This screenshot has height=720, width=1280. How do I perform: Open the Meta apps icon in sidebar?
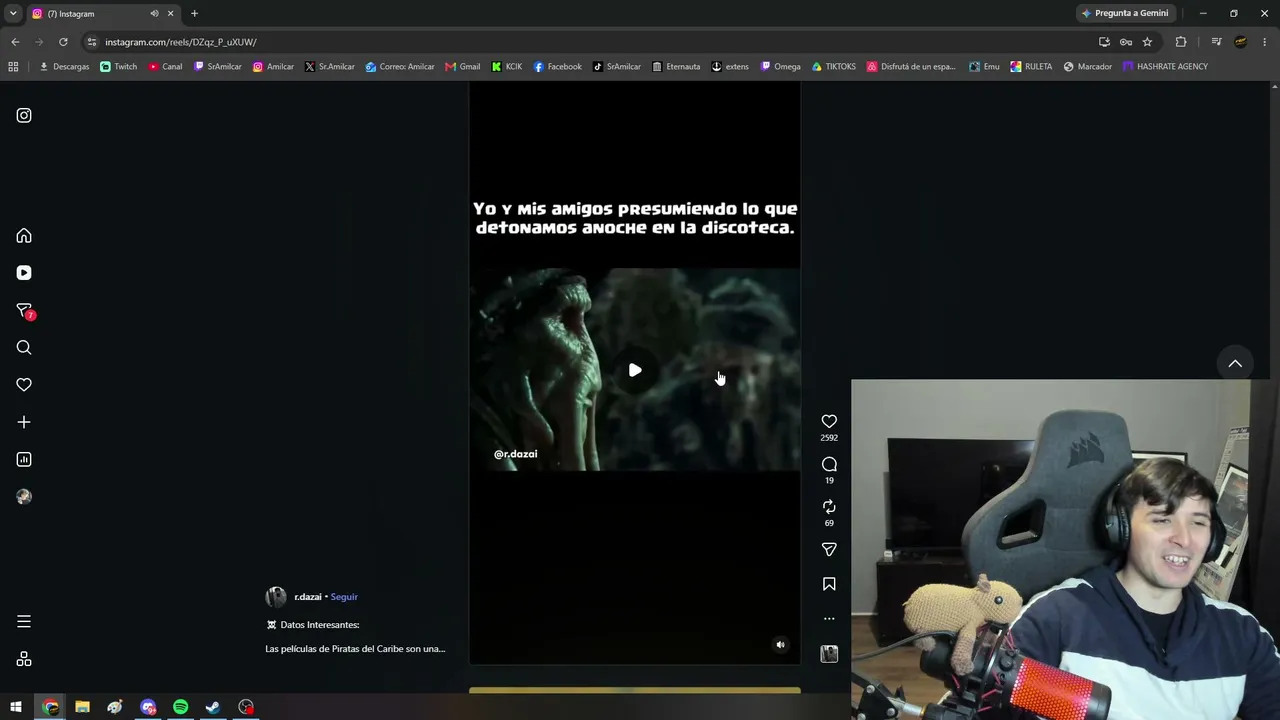pyautogui.click(x=24, y=659)
